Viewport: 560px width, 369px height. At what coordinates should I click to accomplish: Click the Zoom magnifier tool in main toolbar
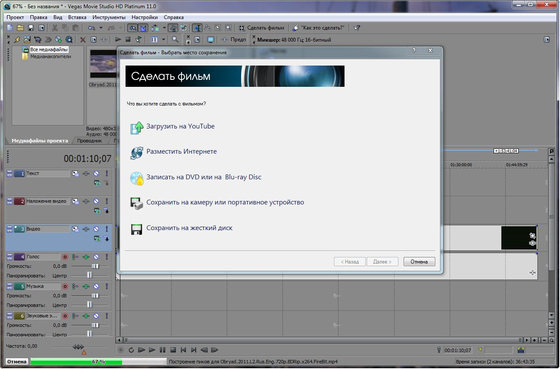[228, 28]
